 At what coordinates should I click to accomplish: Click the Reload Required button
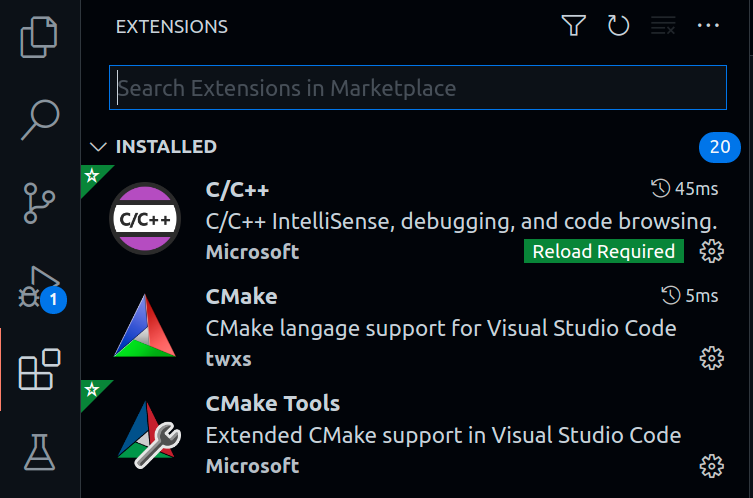pos(603,251)
